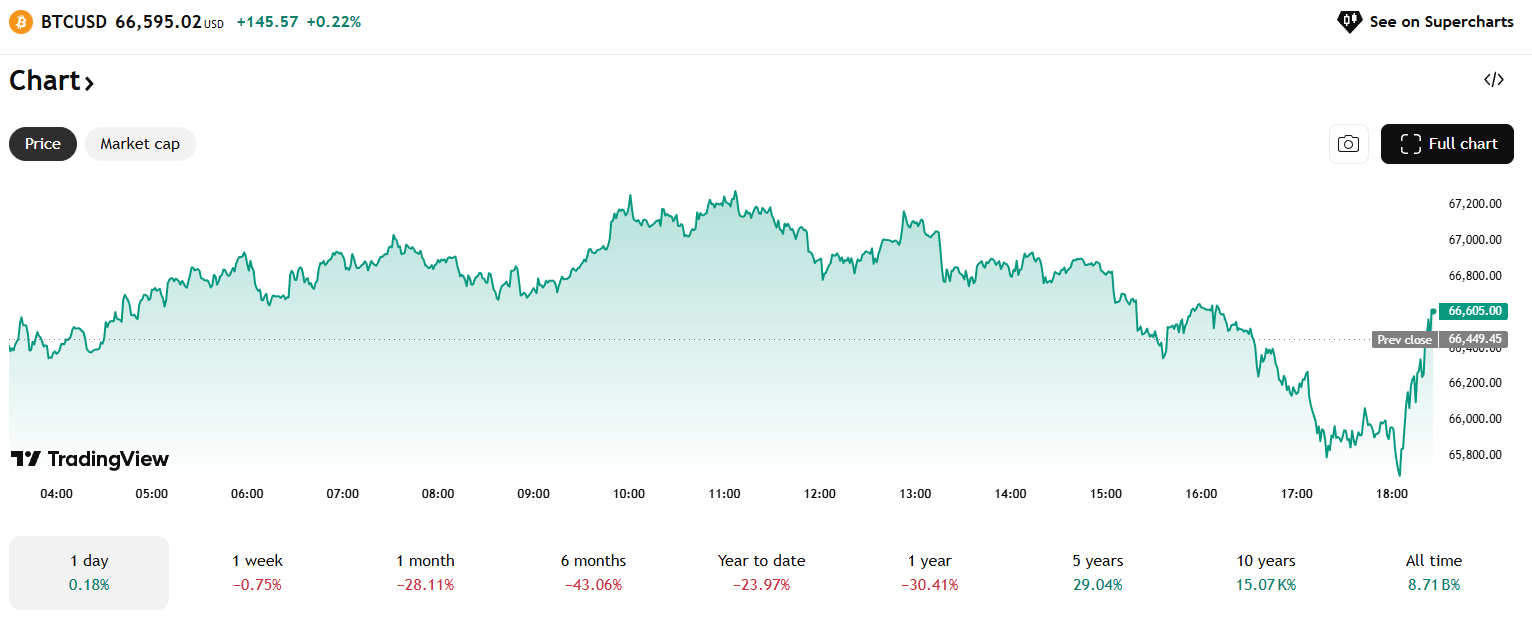This screenshot has width=1532, height=630.
Task: Click the Supercharts candlestick icon
Action: pos(1349,21)
